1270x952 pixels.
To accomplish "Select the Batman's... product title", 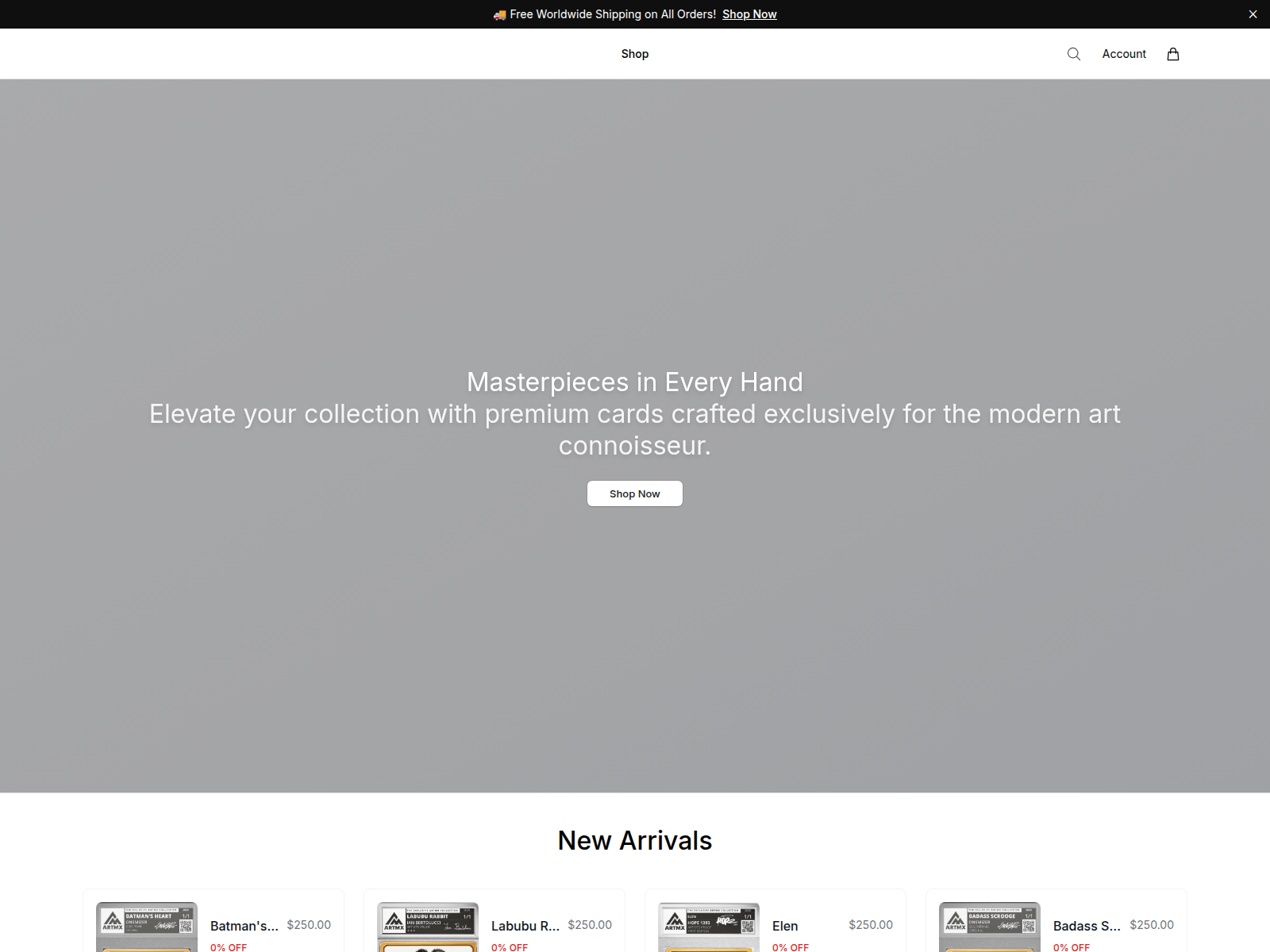I will click(244, 926).
